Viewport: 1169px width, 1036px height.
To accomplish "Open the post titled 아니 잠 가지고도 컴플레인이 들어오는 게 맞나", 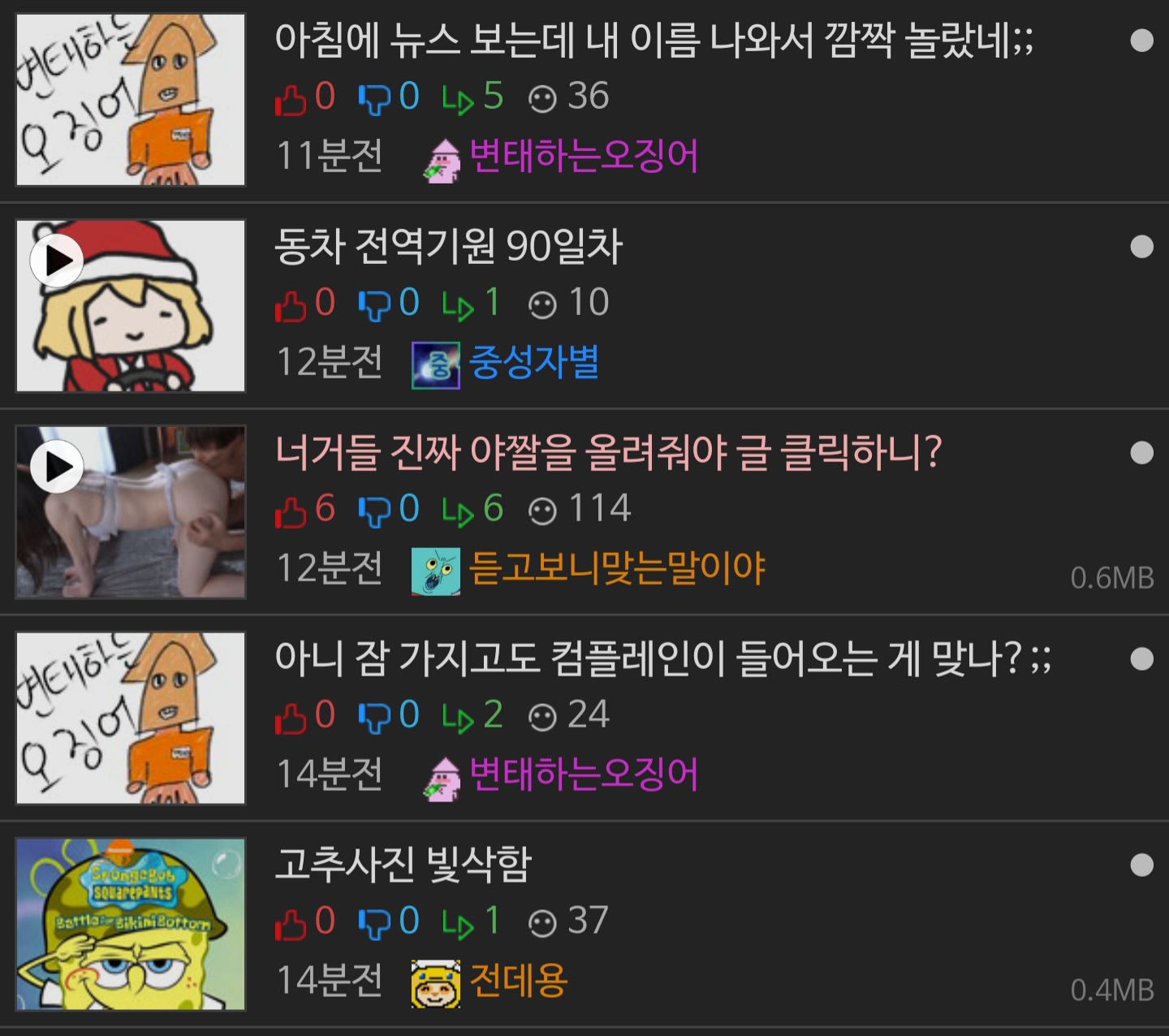I will coord(662,658).
